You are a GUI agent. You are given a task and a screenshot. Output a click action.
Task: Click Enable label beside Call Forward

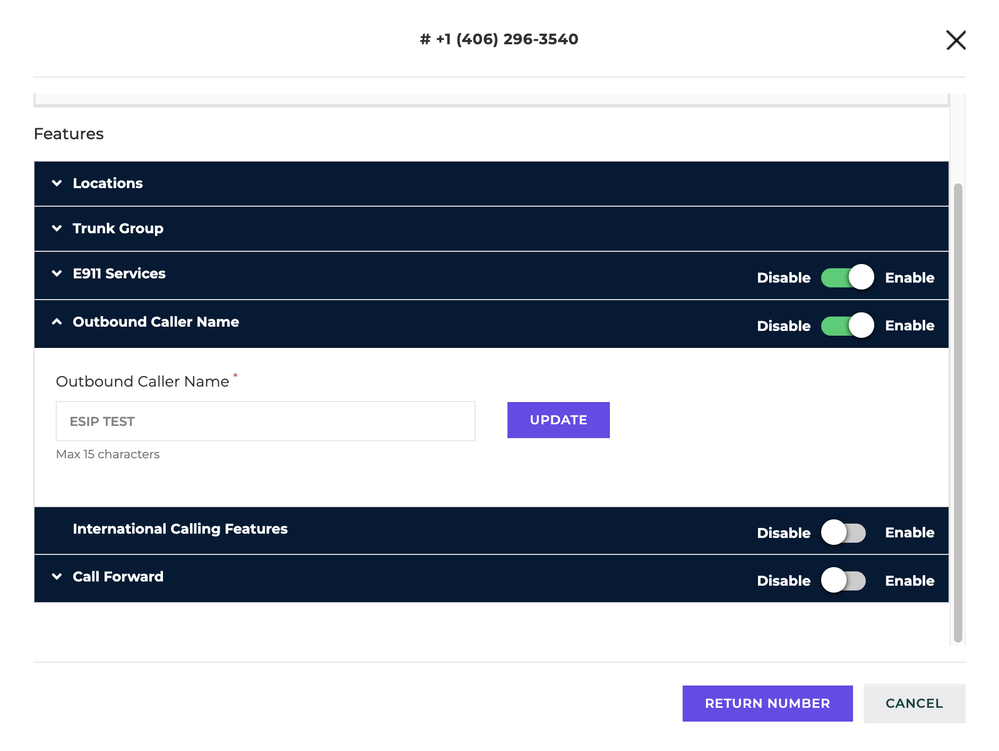(909, 580)
